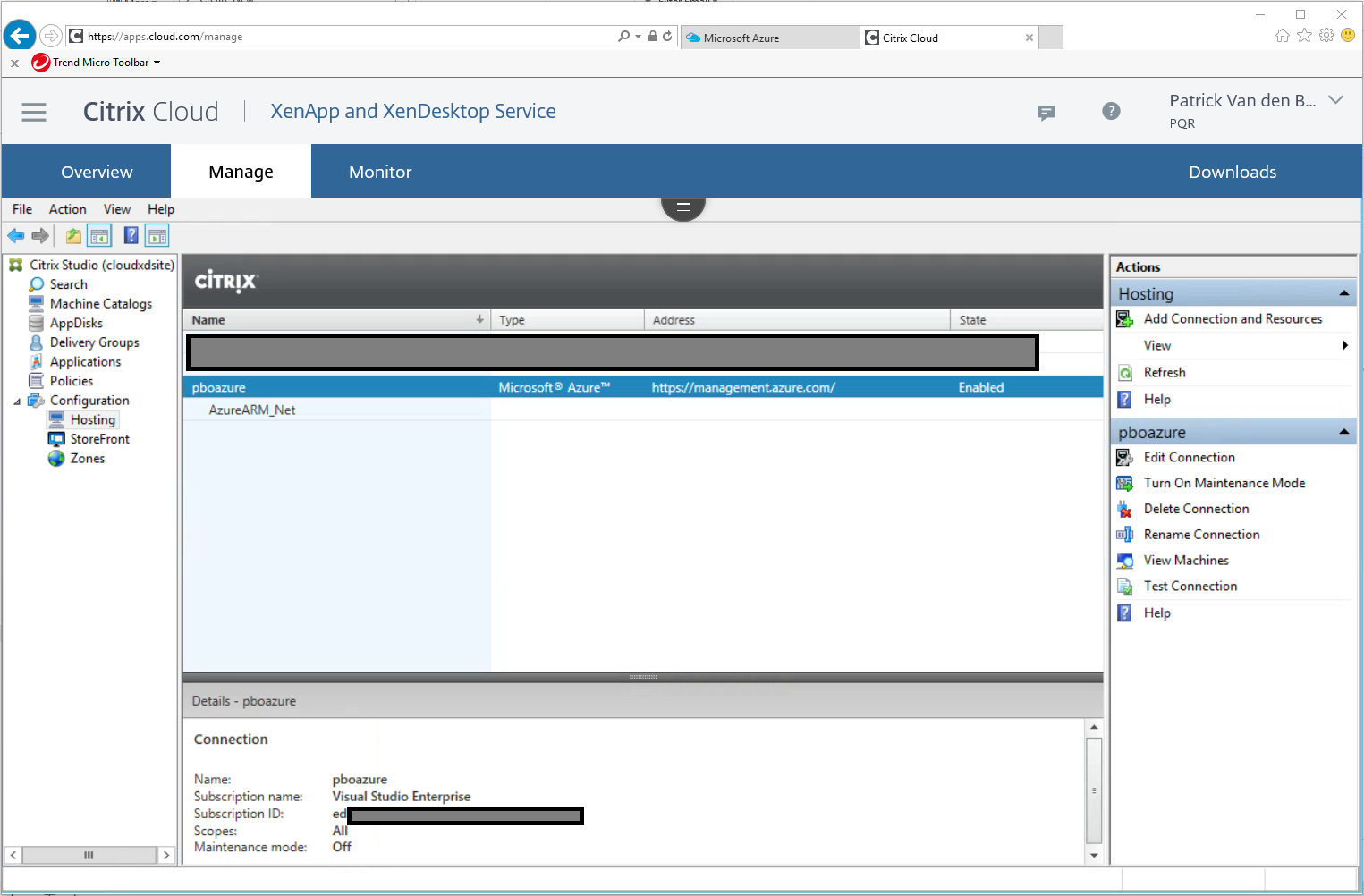Click the browser home icon
The width and height of the screenshot is (1364, 896).
(x=1283, y=36)
